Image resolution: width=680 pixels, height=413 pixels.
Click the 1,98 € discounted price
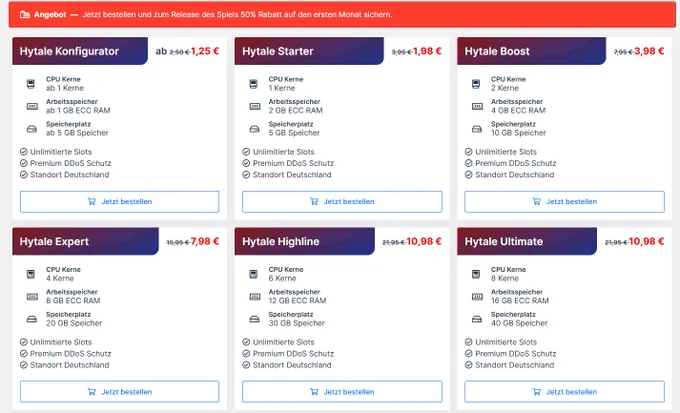click(x=427, y=51)
